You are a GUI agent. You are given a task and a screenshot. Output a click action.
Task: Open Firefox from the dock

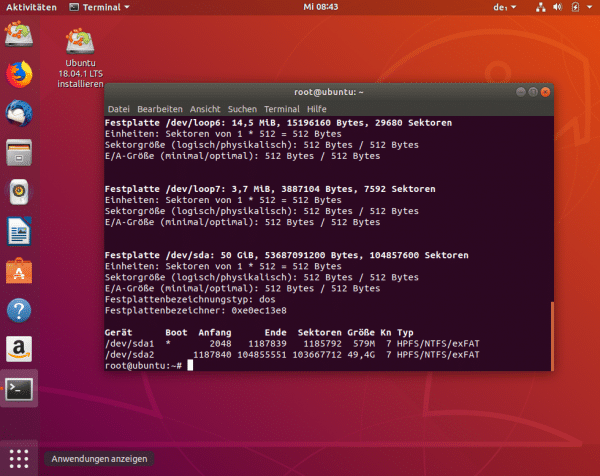click(17, 75)
